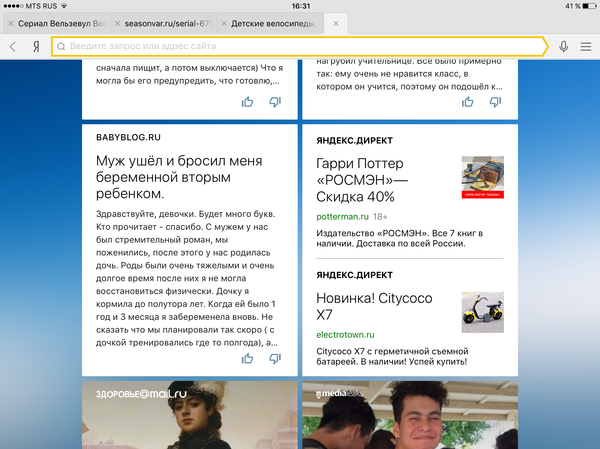Close the 'Сериал Вельзевул' tab
600x449 pixels.
pyautogui.click(x=10, y=22)
